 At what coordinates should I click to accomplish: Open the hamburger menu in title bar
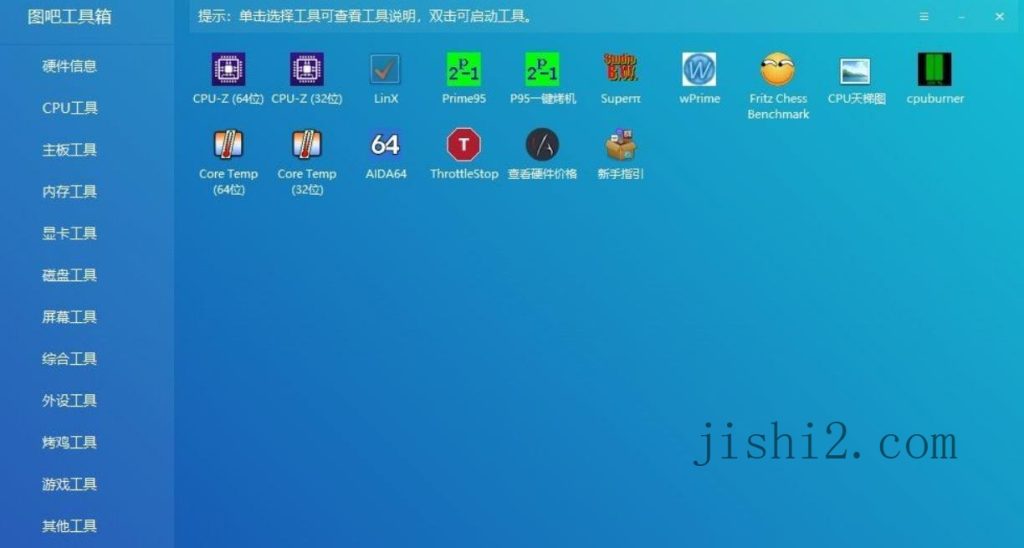click(x=924, y=17)
